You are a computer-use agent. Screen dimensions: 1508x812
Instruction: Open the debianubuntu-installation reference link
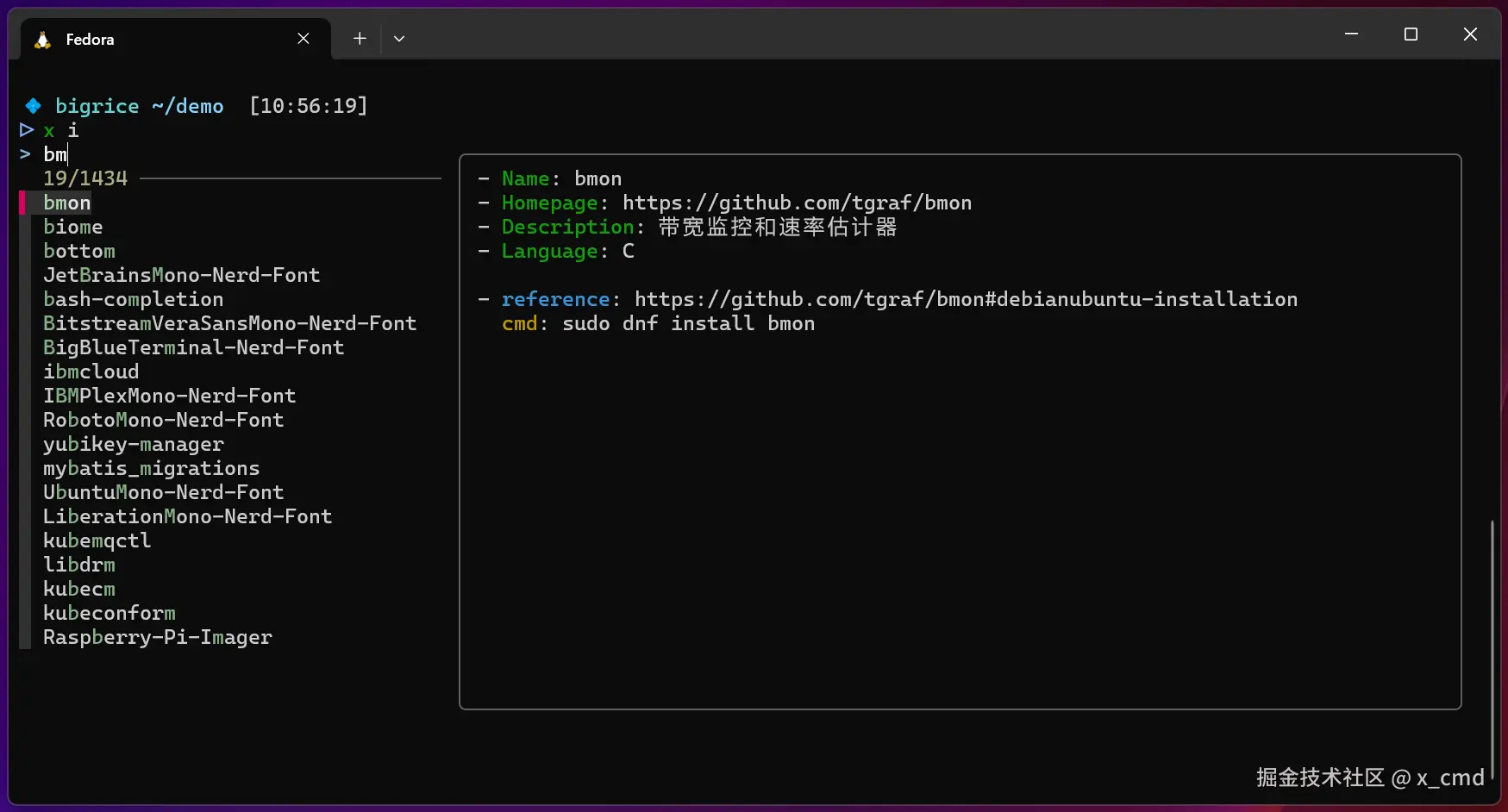[966, 300]
